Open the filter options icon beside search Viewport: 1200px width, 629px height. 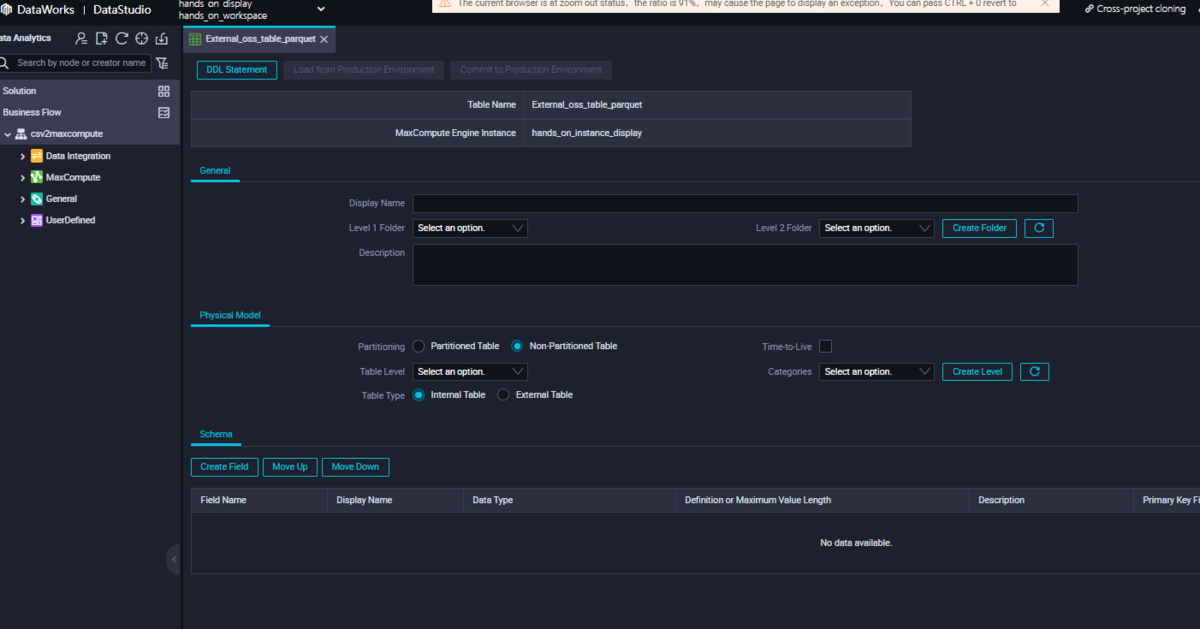[x=163, y=63]
